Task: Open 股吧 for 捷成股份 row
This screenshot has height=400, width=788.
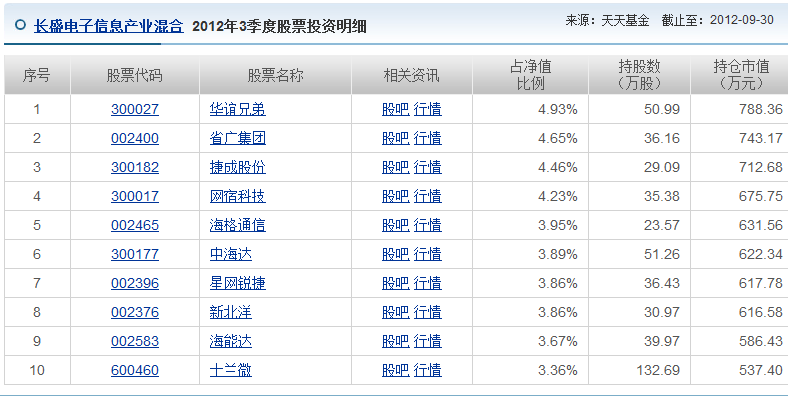Action: [396, 167]
